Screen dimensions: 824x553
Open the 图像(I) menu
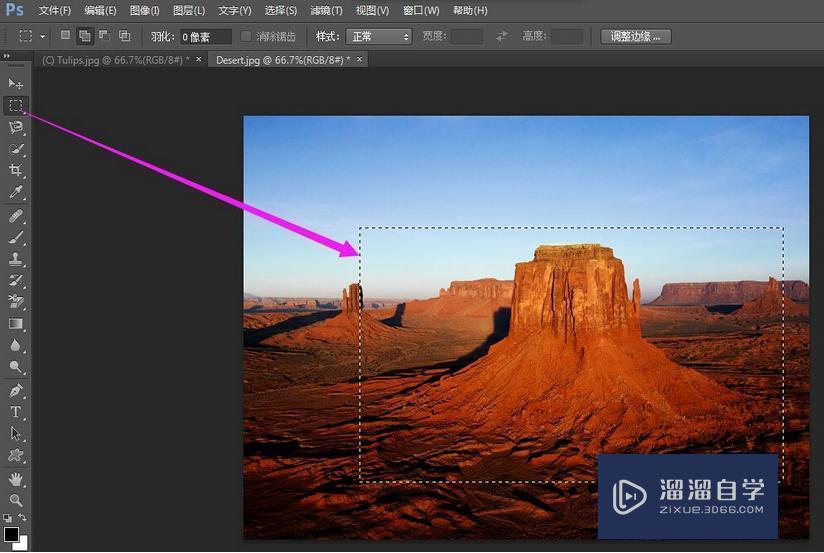click(x=145, y=10)
